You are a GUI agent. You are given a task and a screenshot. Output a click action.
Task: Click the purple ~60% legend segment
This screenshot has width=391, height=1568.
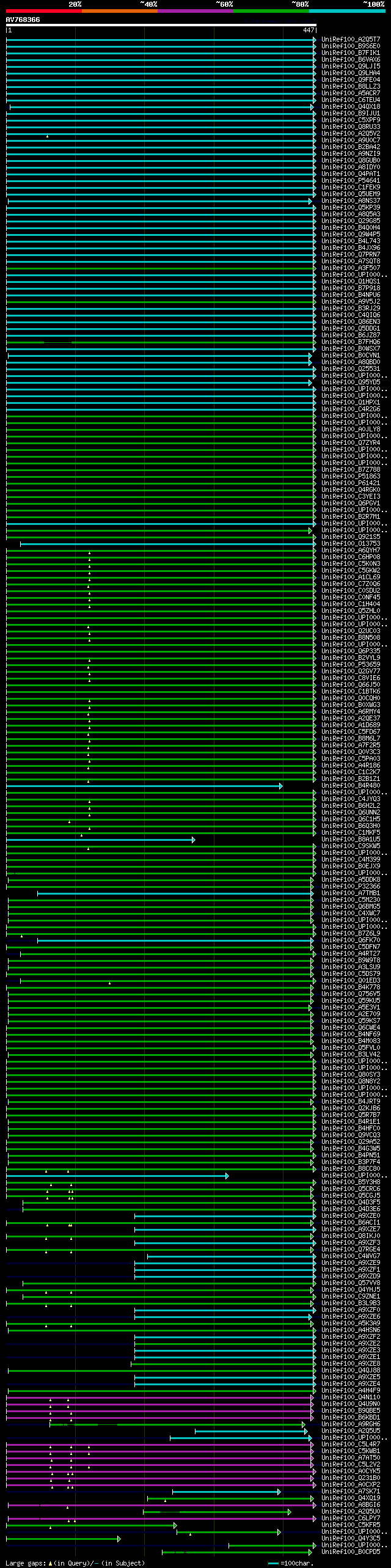[x=195, y=11]
